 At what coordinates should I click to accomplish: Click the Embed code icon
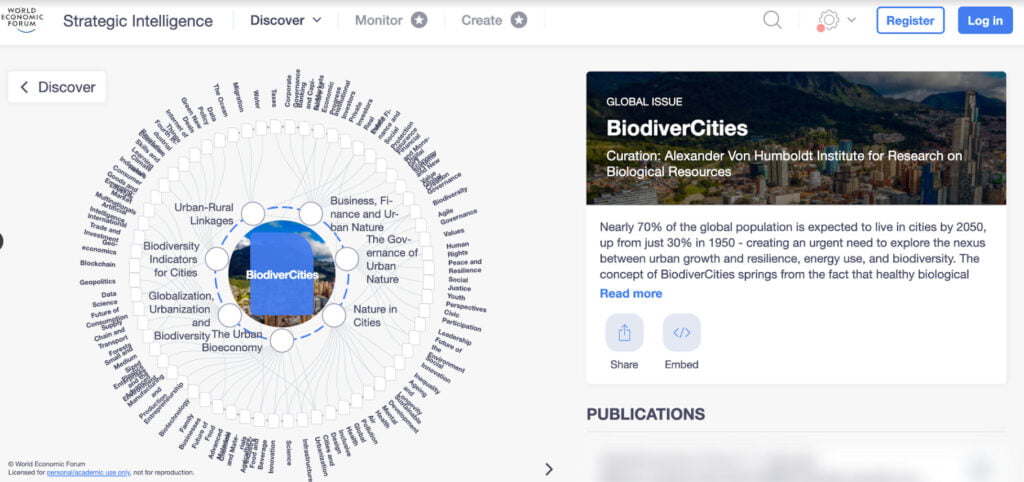pyautogui.click(x=681, y=333)
